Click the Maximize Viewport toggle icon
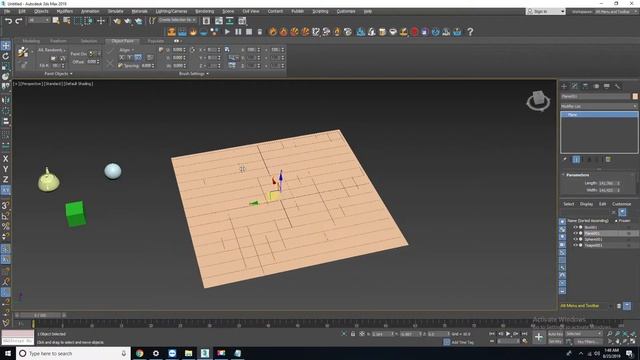This screenshot has height=360, width=640. tap(633, 341)
